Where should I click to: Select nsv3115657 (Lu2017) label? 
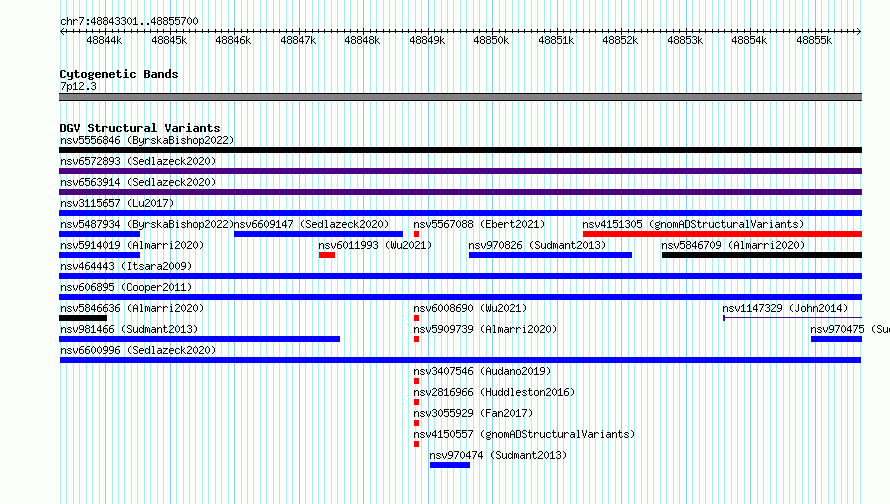pos(117,203)
